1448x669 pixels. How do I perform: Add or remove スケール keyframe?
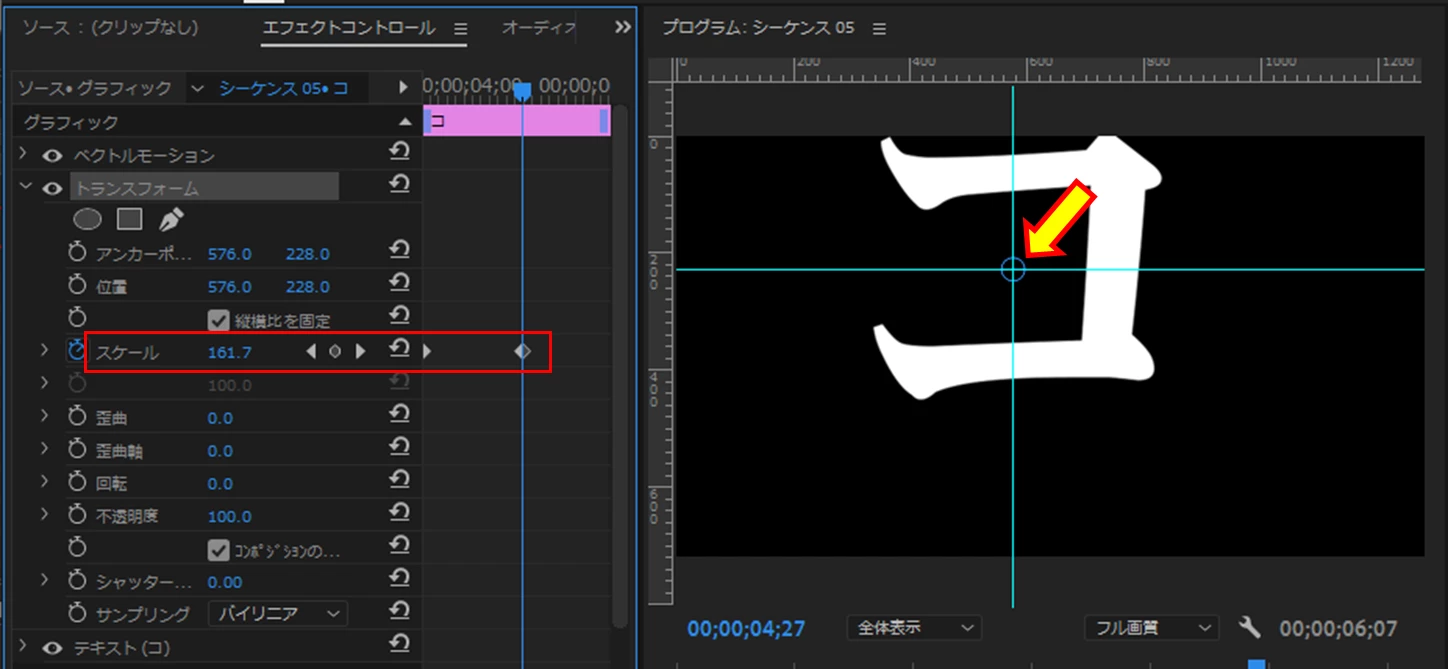tap(336, 352)
